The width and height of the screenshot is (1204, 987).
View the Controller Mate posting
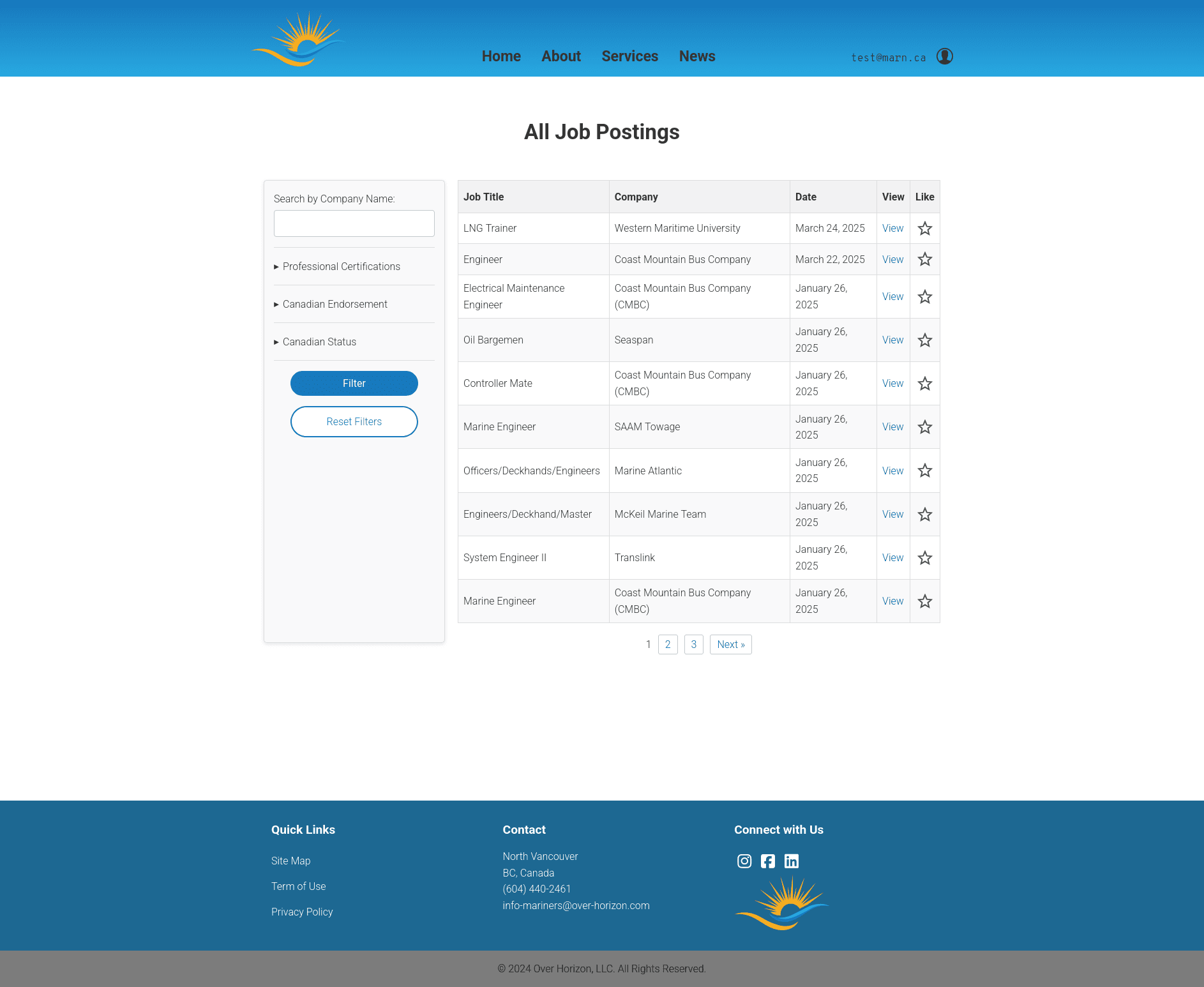pyautogui.click(x=892, y=383)
